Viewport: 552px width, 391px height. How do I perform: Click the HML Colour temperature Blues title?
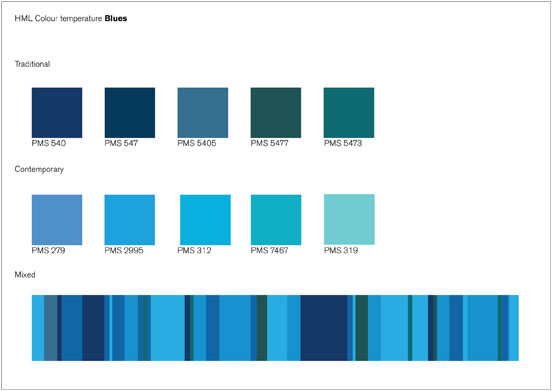coord(71,18)
